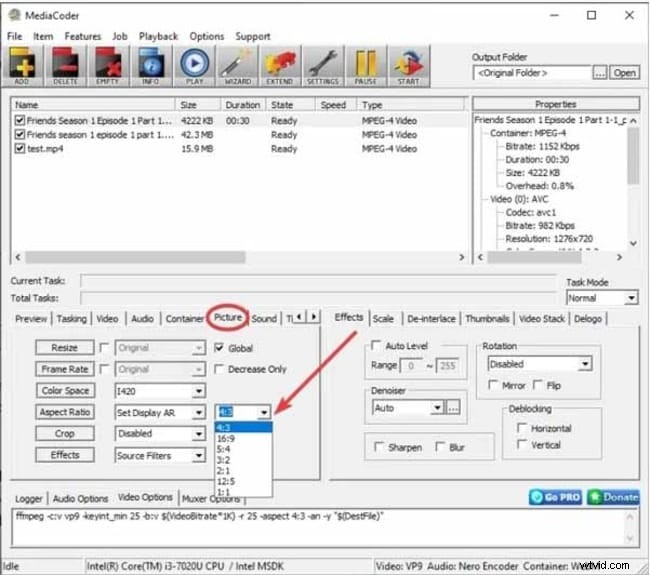Enable the Auto Level checkbox
Viewport: 650px width, 575px height.
coord(376,345)
